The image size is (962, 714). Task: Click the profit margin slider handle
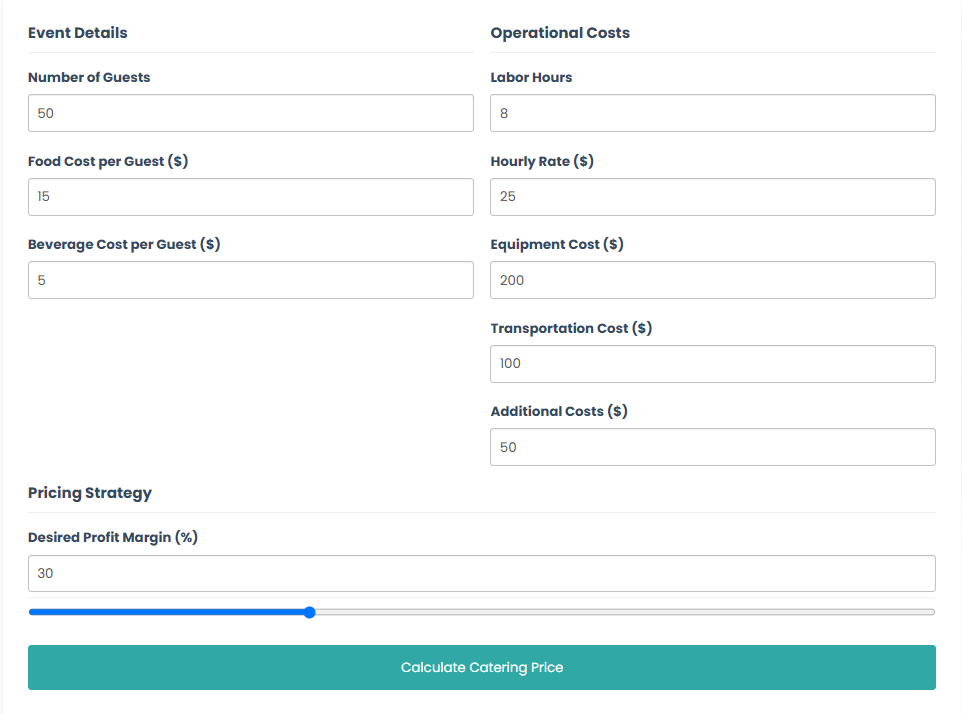point(310,612)
